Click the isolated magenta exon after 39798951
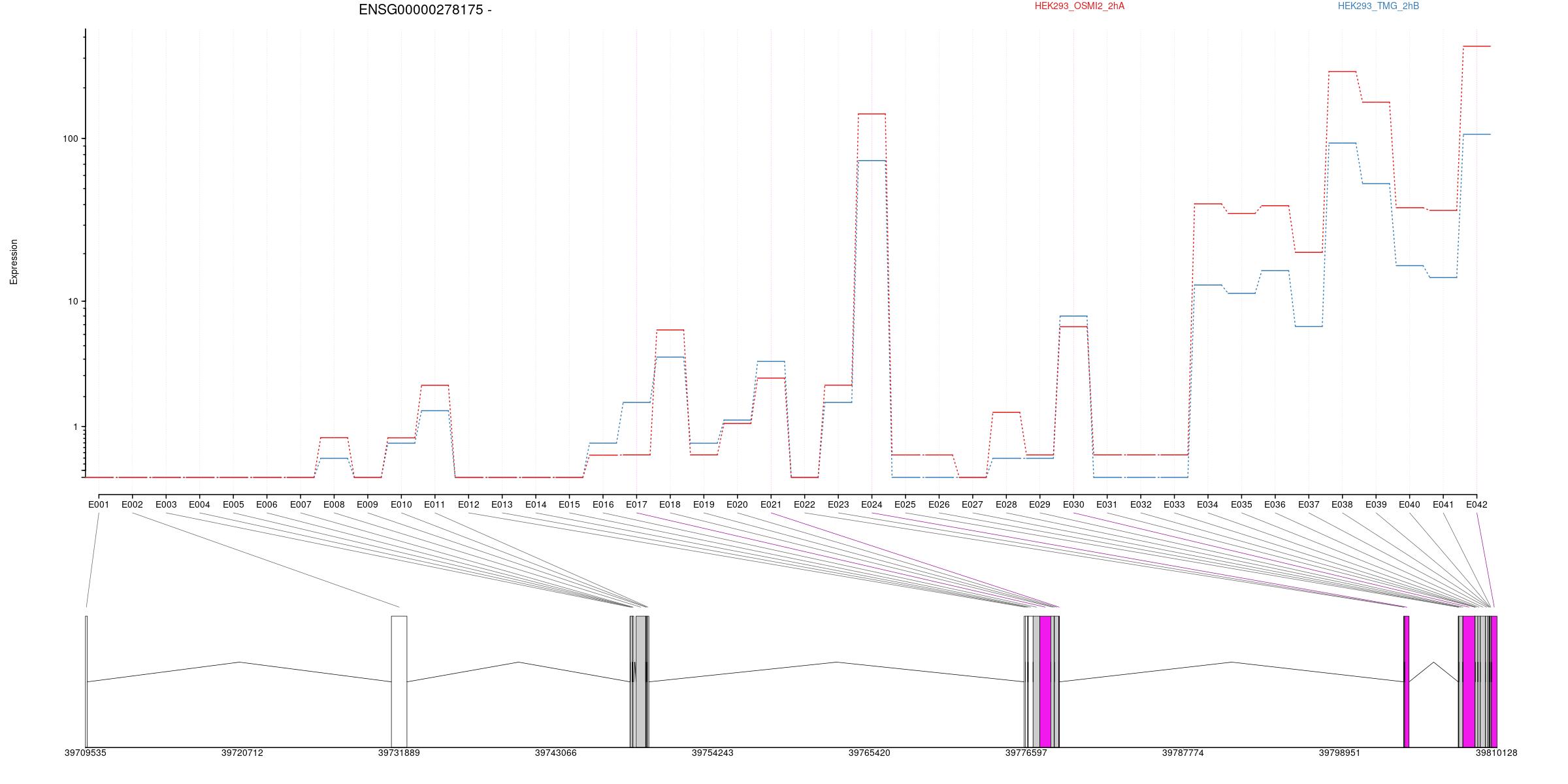1568x784 pixels. (1407, 681)
